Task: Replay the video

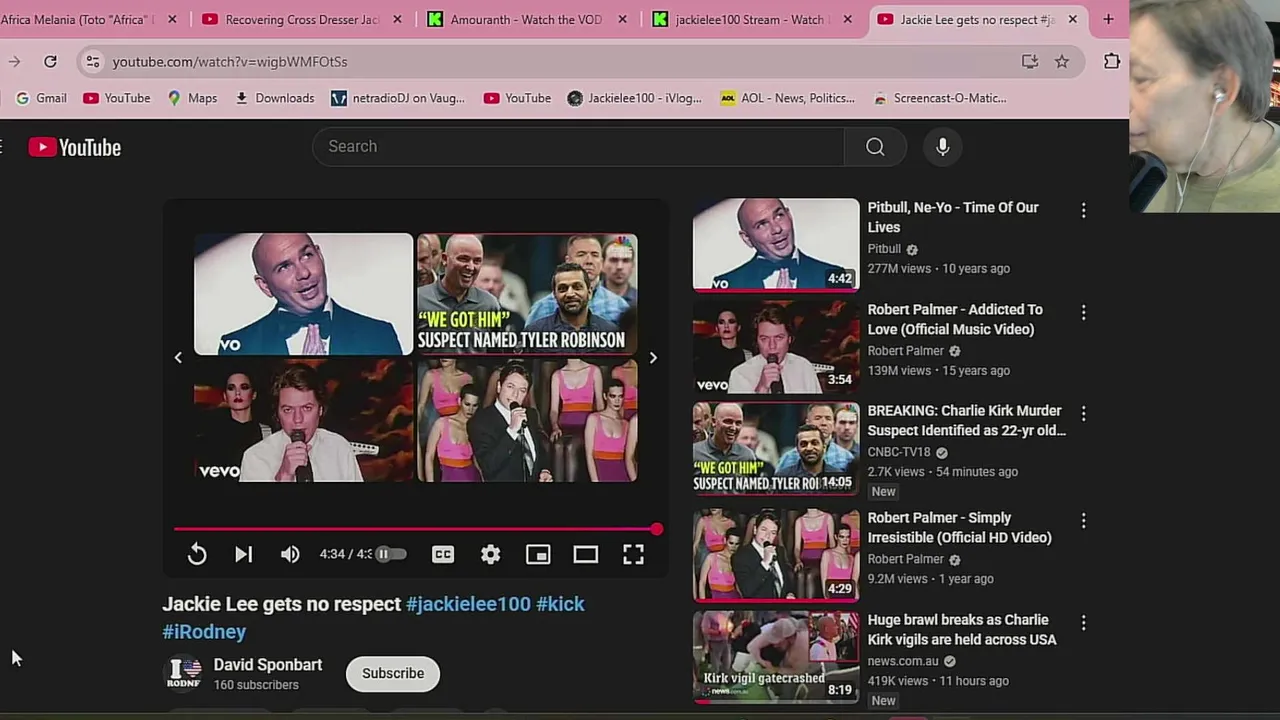Action: tap(197, 554)
